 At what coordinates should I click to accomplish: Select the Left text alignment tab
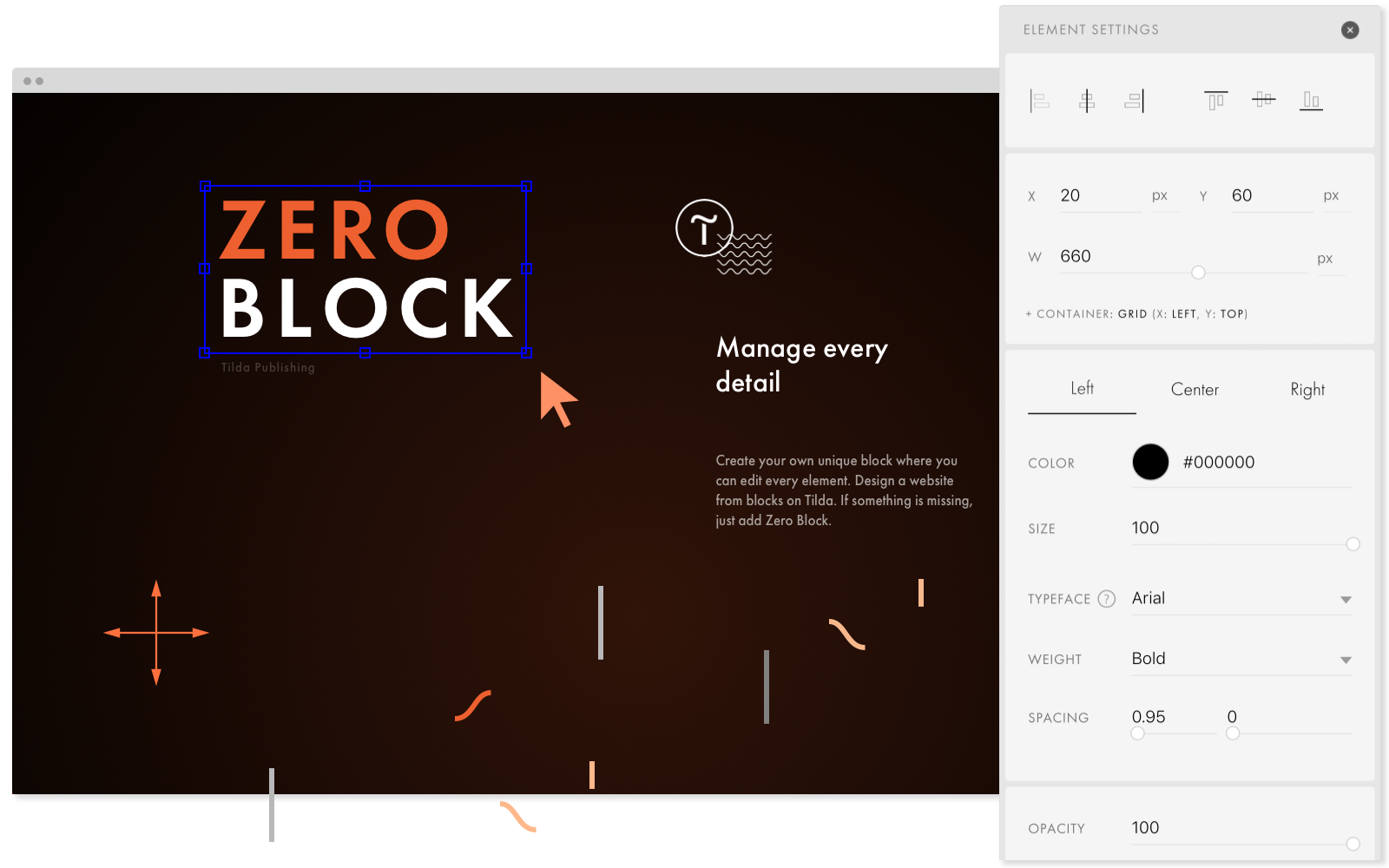(x=1082, y=389)
